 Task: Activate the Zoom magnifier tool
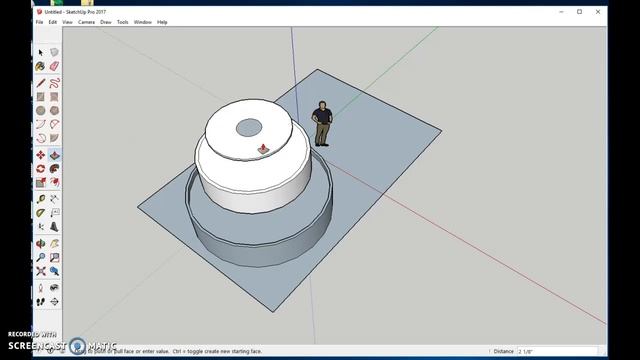coord(40,257)
